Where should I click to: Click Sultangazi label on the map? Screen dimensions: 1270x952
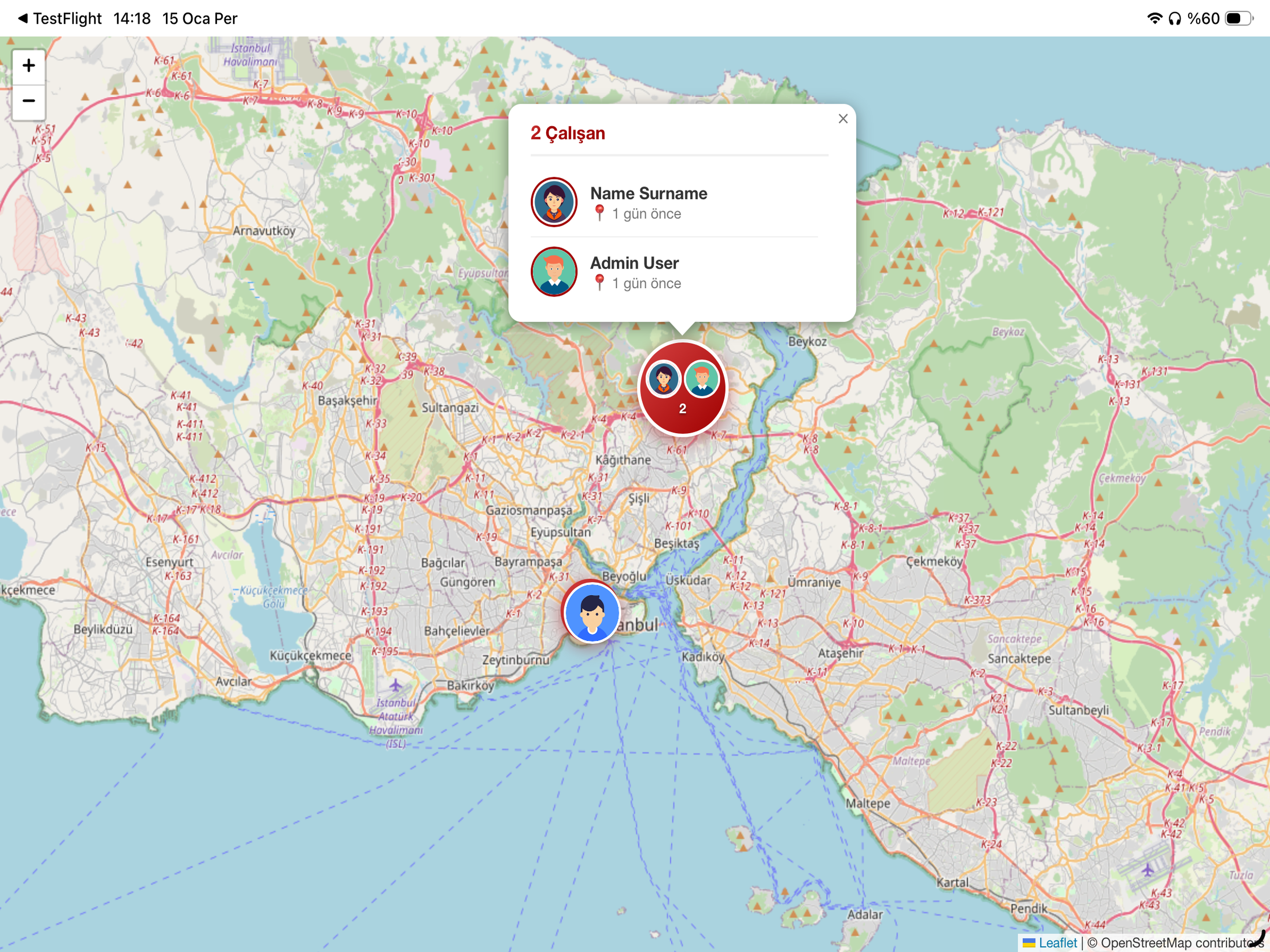(x=450, y=408)
